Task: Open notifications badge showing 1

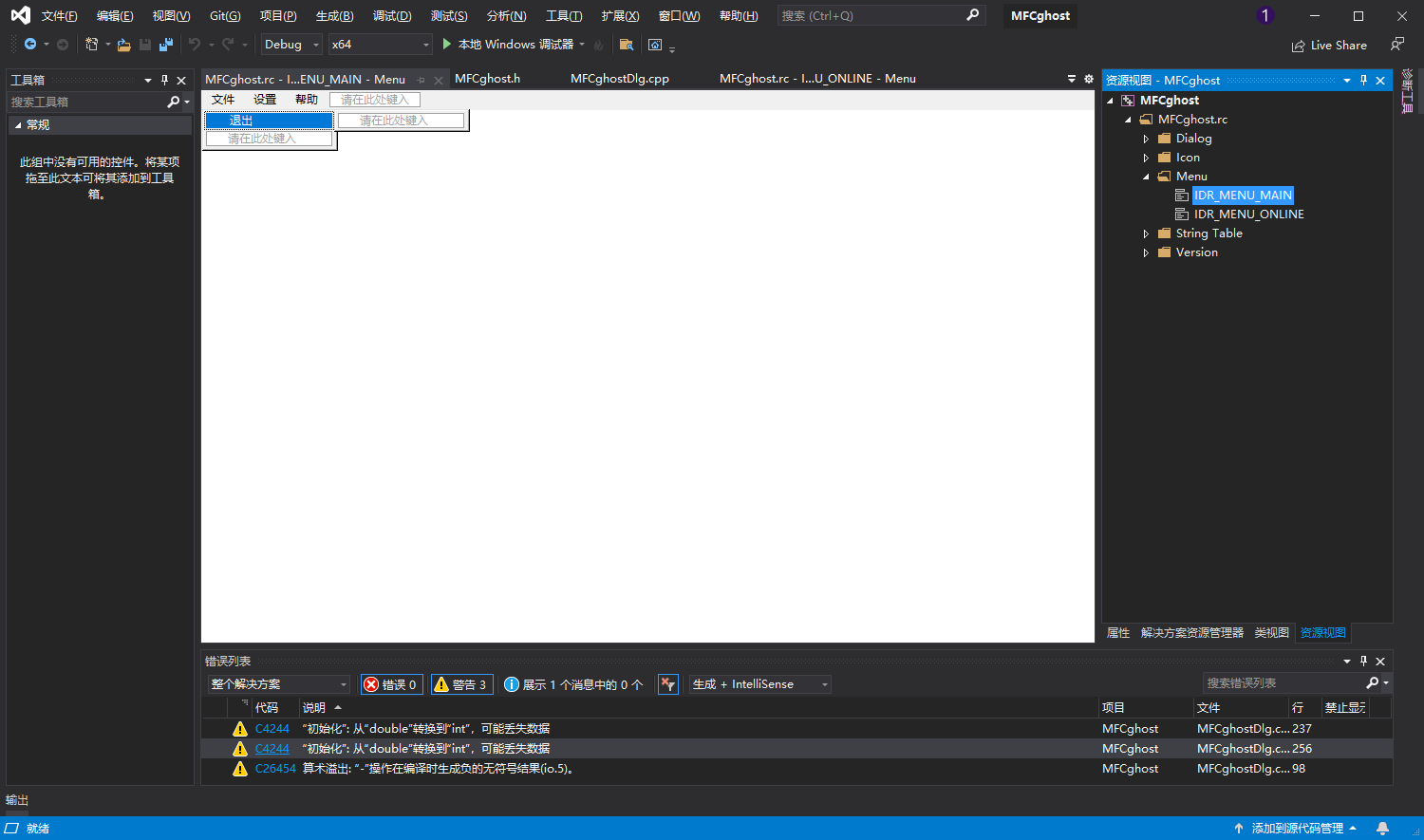Action: point(1265,15)
